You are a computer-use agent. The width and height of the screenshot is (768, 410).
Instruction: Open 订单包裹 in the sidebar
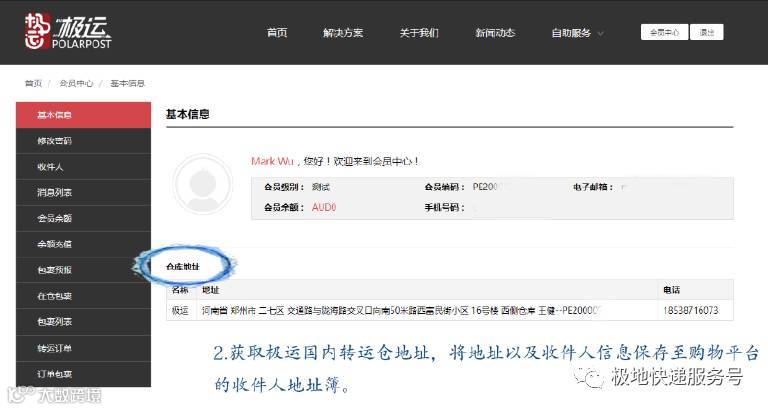point(83,374)
